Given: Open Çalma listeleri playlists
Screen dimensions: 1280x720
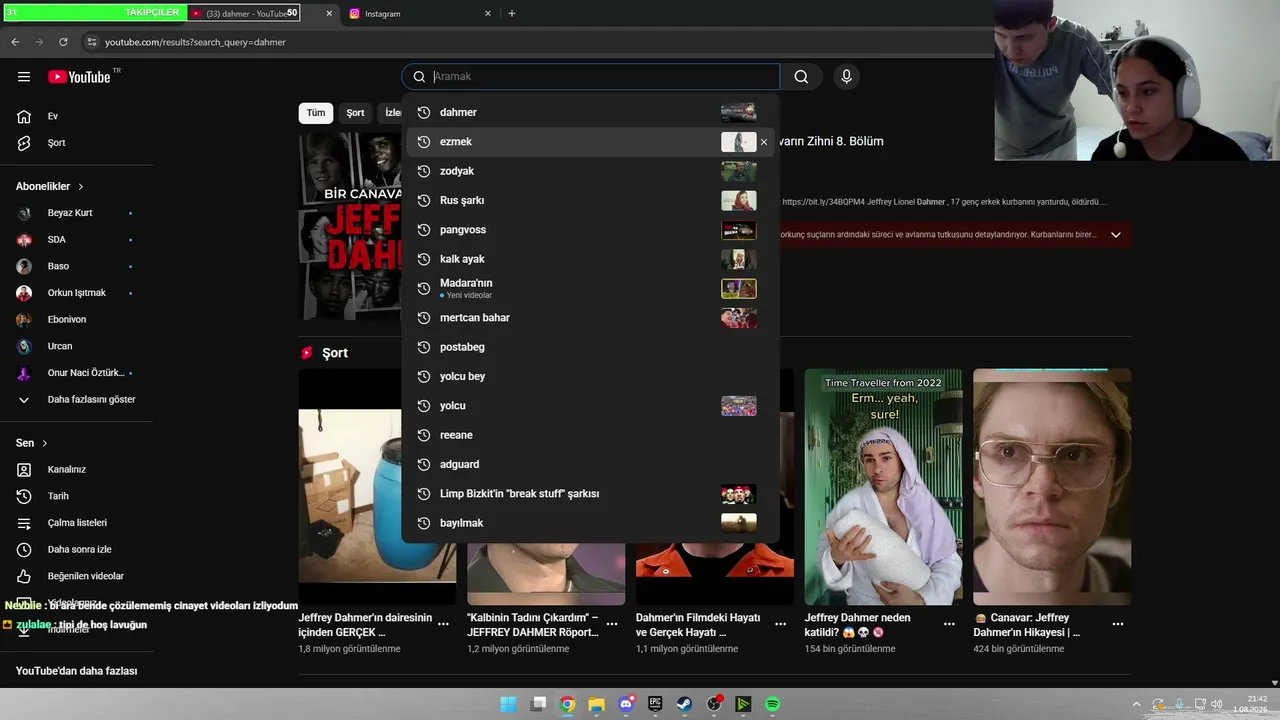Looking at the screenshot, I should [x=77, y=523].
